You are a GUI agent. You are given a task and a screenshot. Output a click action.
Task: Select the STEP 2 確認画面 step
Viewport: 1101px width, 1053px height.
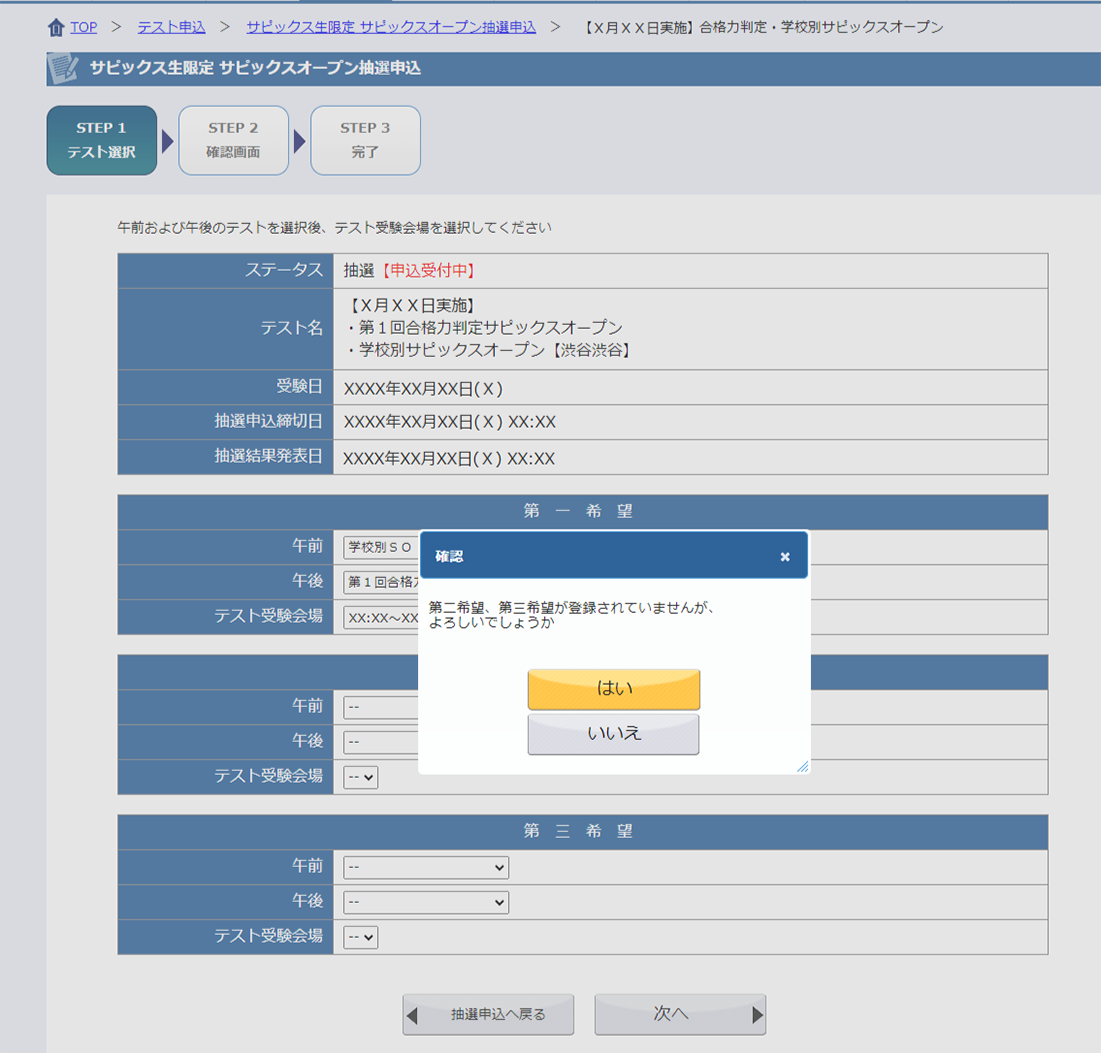[x=233, y=141]
